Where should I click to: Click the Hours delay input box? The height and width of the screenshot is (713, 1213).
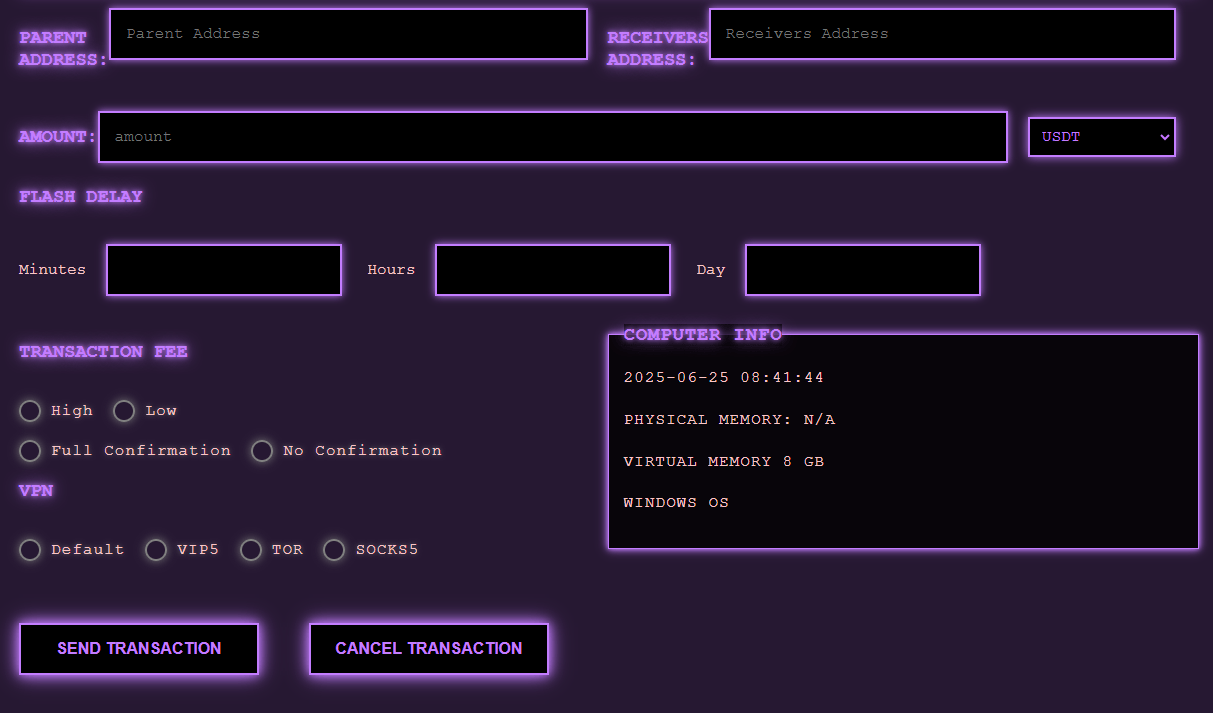553,270
